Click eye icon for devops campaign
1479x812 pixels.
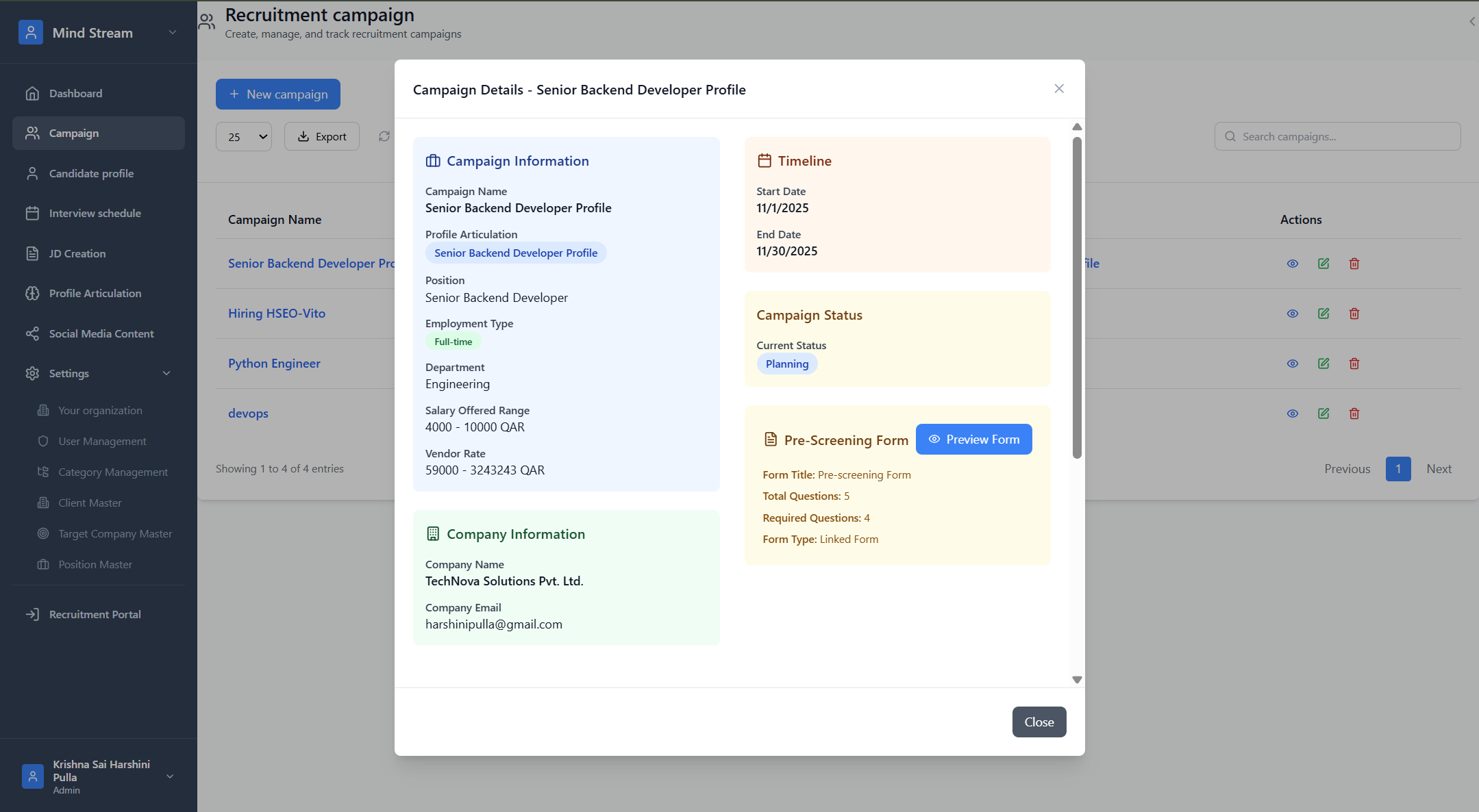click(1293, 414)
